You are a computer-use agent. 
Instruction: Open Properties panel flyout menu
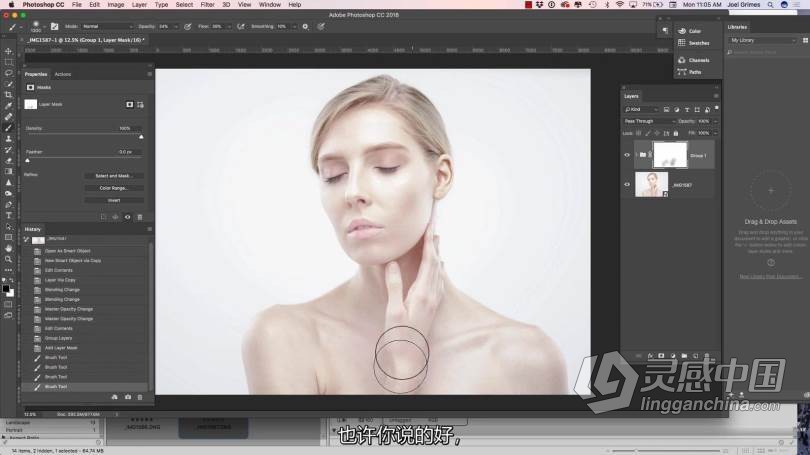[x=149, y=74]
